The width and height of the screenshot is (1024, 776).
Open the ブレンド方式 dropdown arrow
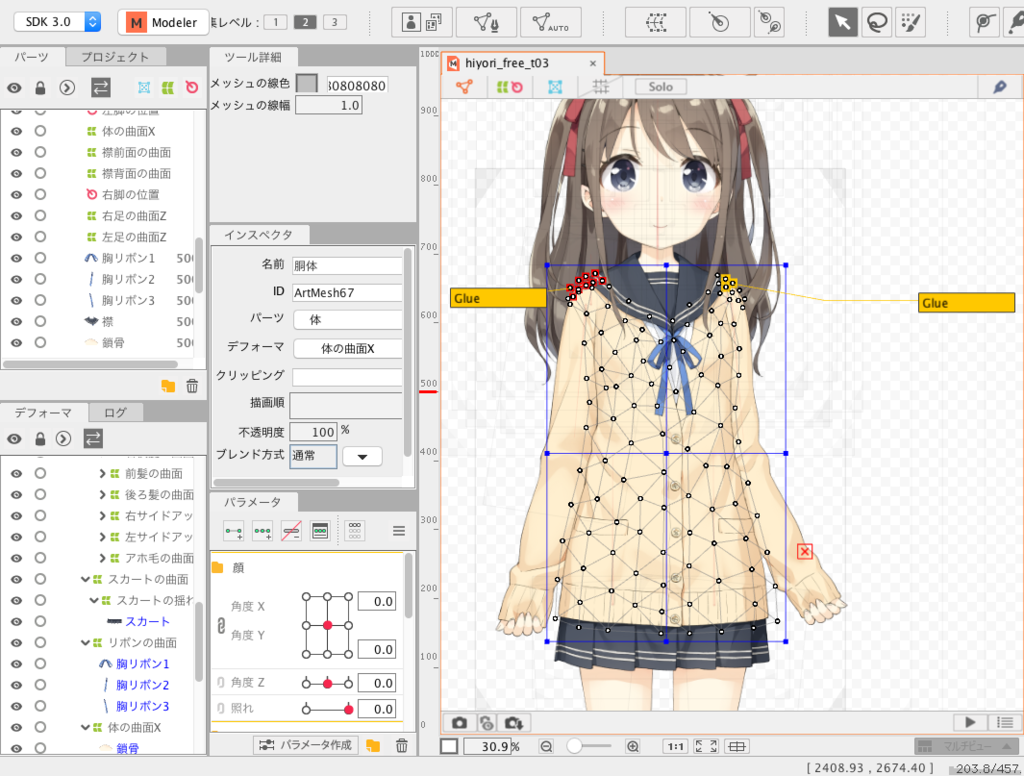point(362,457)
